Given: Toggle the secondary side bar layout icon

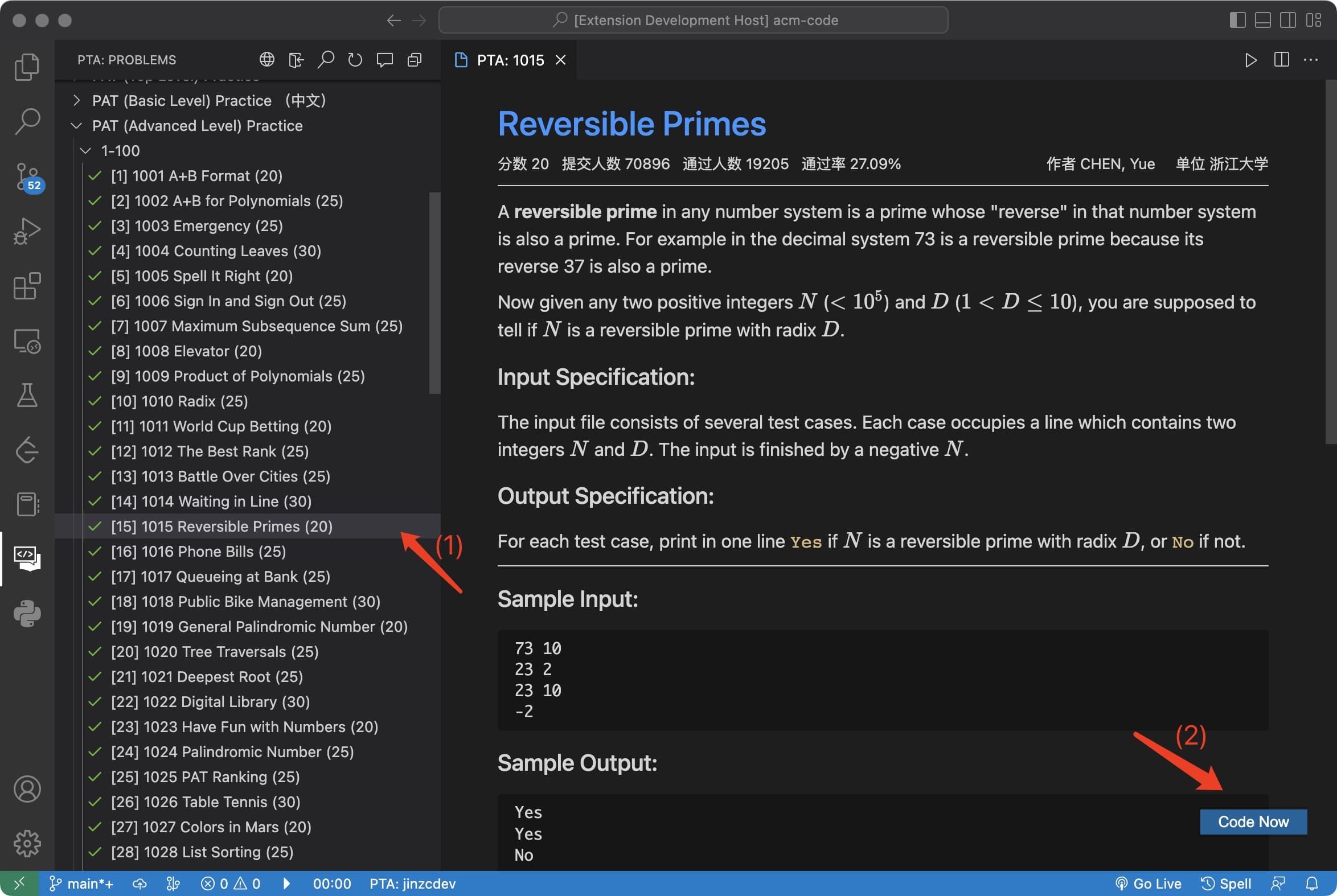Looking at the screenshot, I should coord(1288,20).
